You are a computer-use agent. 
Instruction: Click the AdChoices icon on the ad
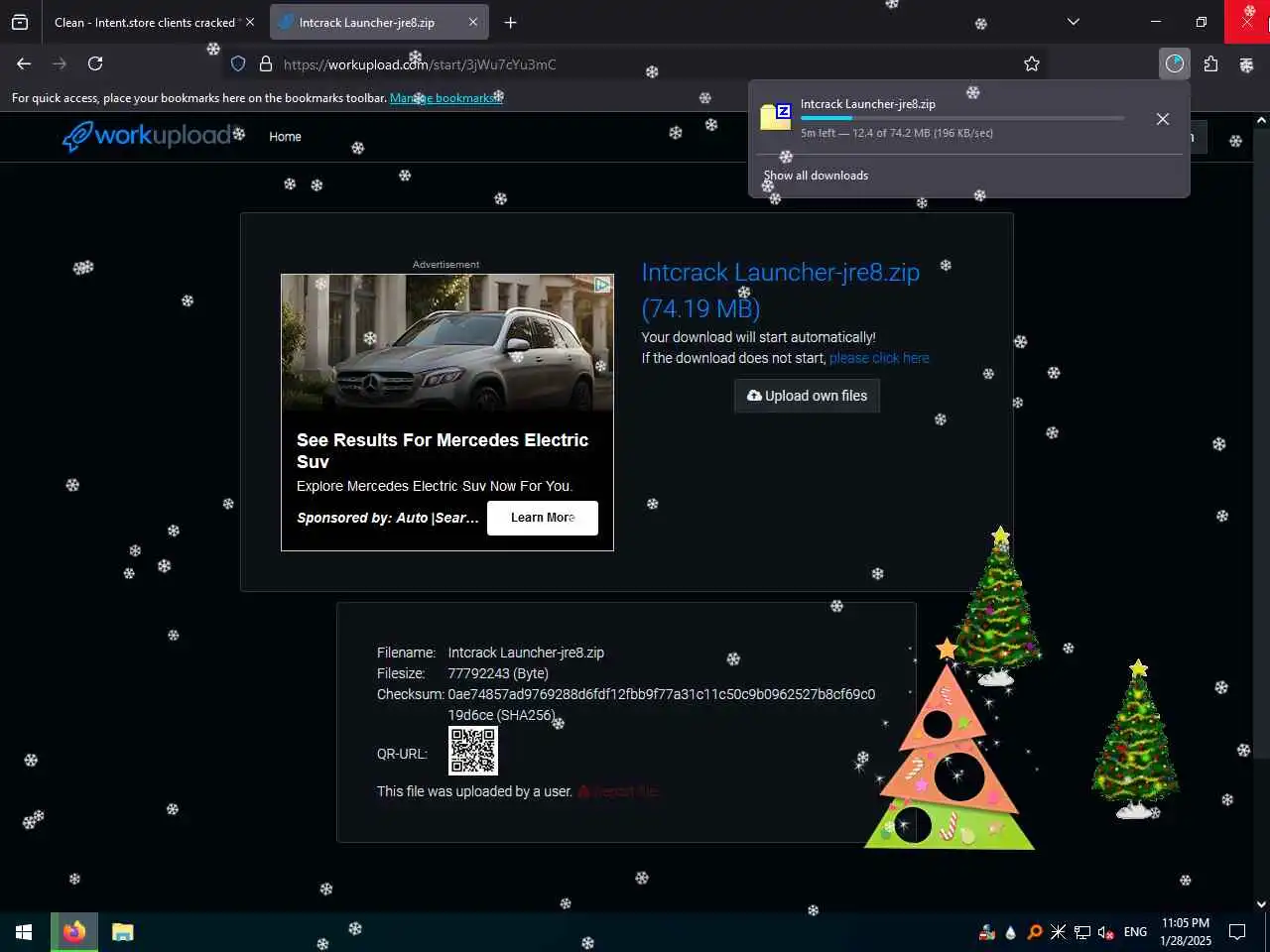click(x=602, y=285)
